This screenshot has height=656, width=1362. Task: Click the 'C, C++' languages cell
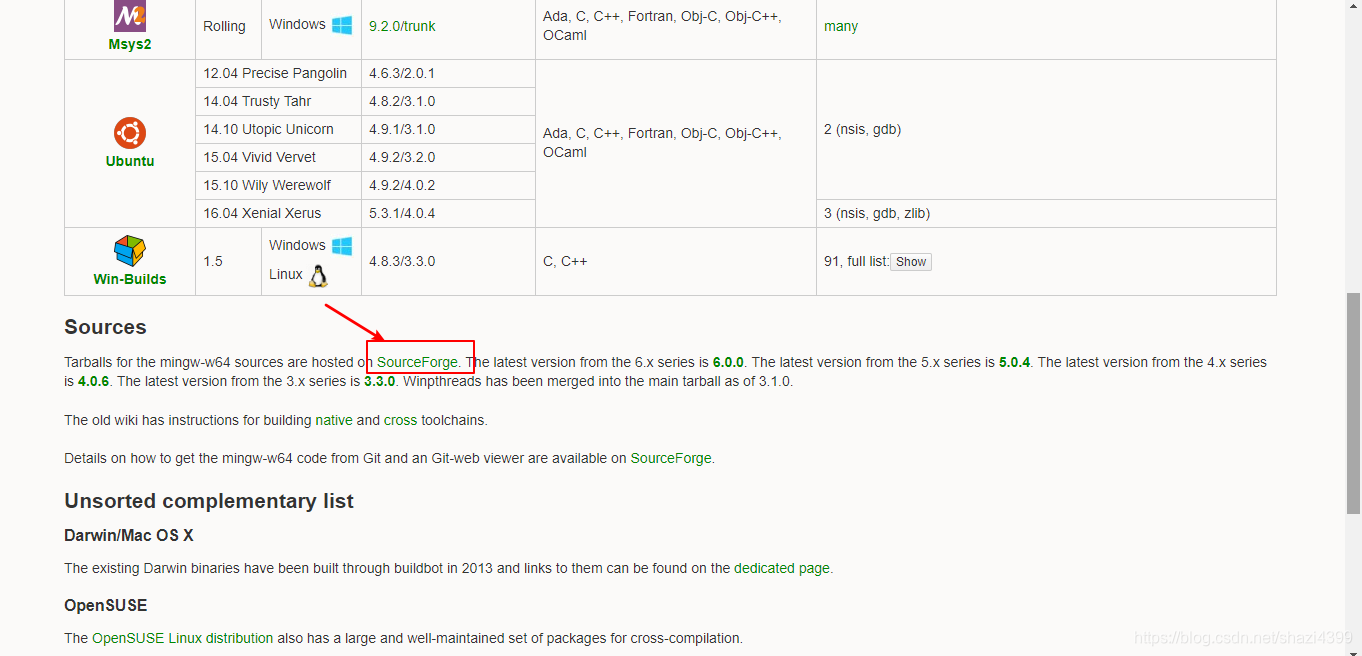(x=676, y=261)
